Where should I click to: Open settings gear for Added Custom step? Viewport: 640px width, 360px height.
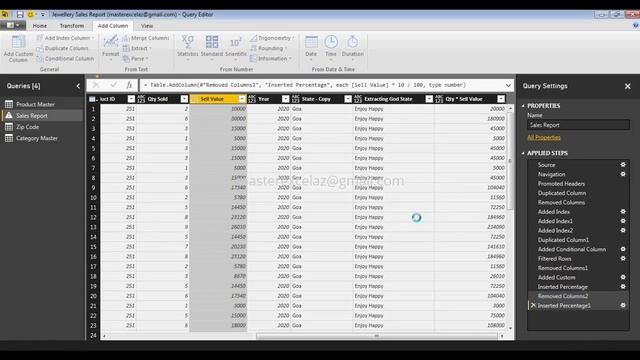pos(623,277)
